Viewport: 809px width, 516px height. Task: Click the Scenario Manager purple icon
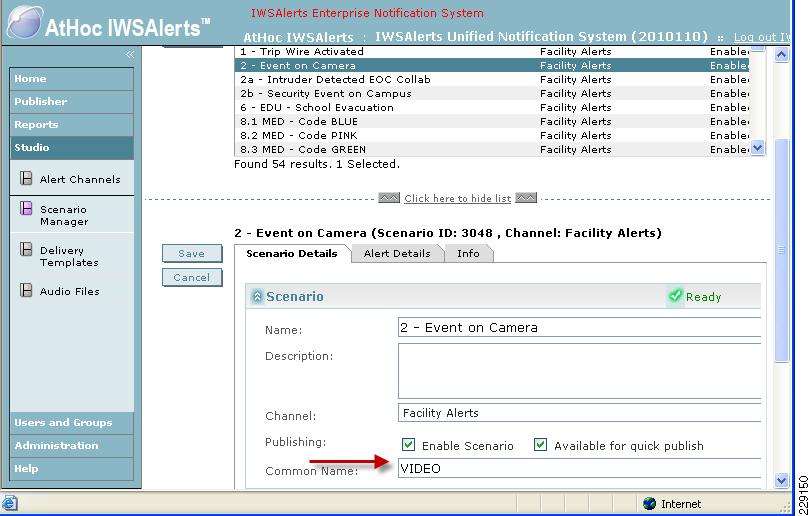(x=26, y=208)
